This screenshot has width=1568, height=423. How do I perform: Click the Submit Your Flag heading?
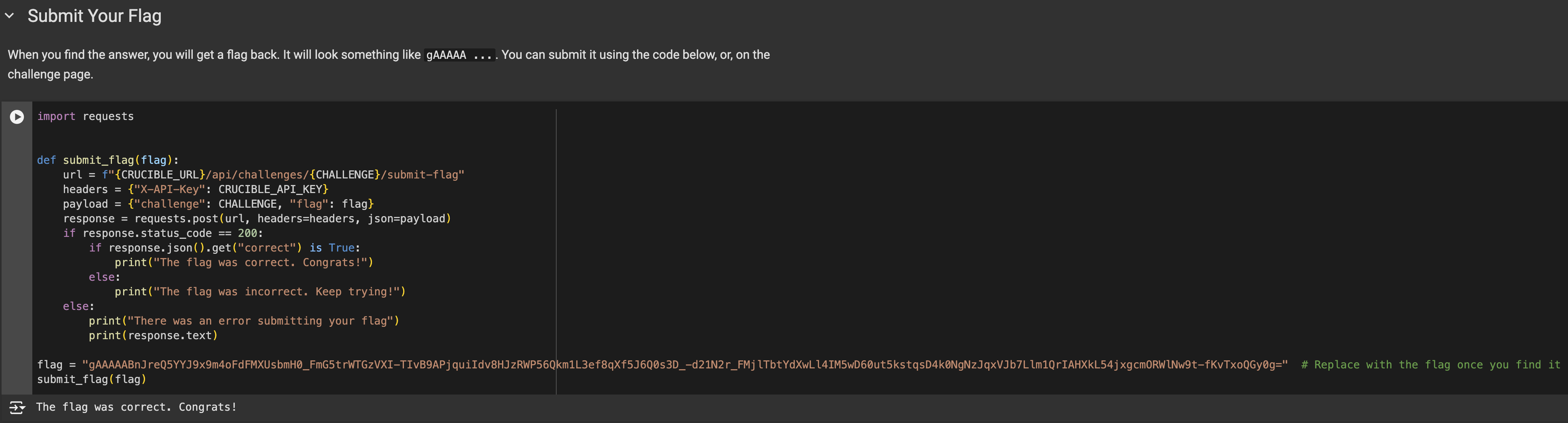[94, 16]
